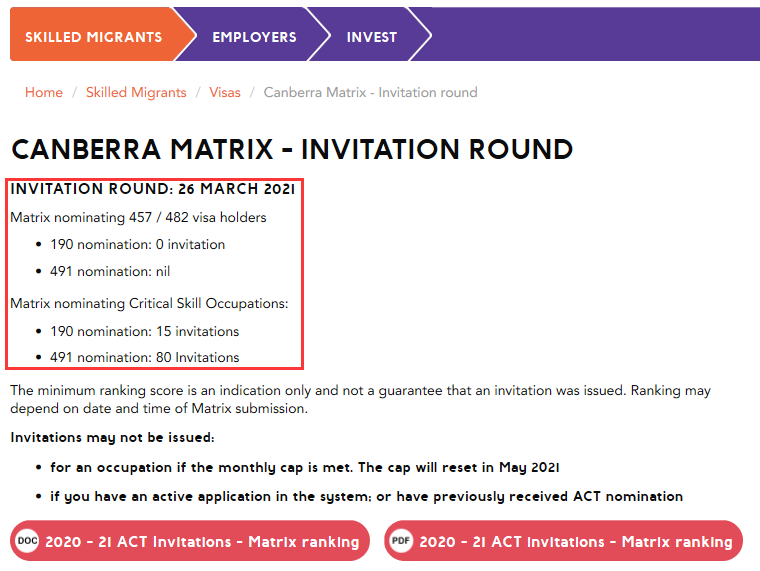760x571 pixels.
Task: Click the '190 nomination: 0 invitation' bullet
Action: click(138, 244)
